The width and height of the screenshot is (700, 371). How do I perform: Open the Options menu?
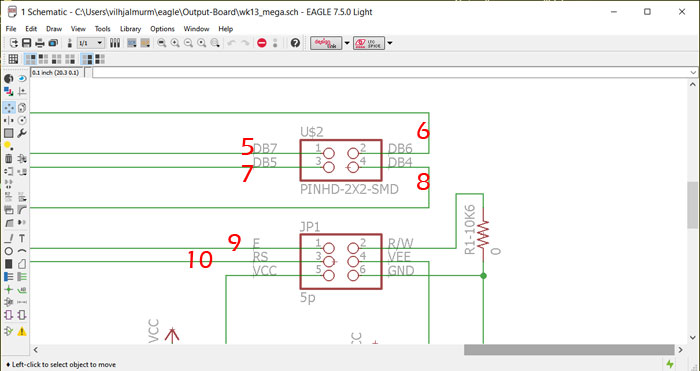click(x=162, y=29)
